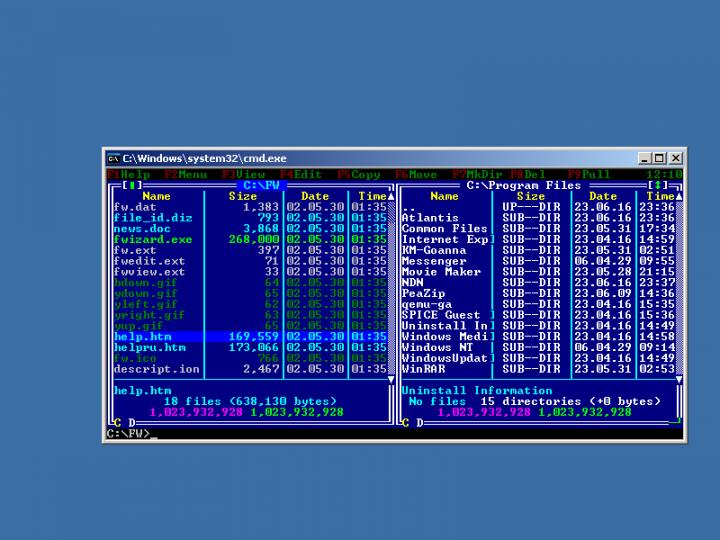Image resolution: width=720 pixels, height=540 pixels.
Task: Click the '..' parent directory entry
Action: click(409, 207)
